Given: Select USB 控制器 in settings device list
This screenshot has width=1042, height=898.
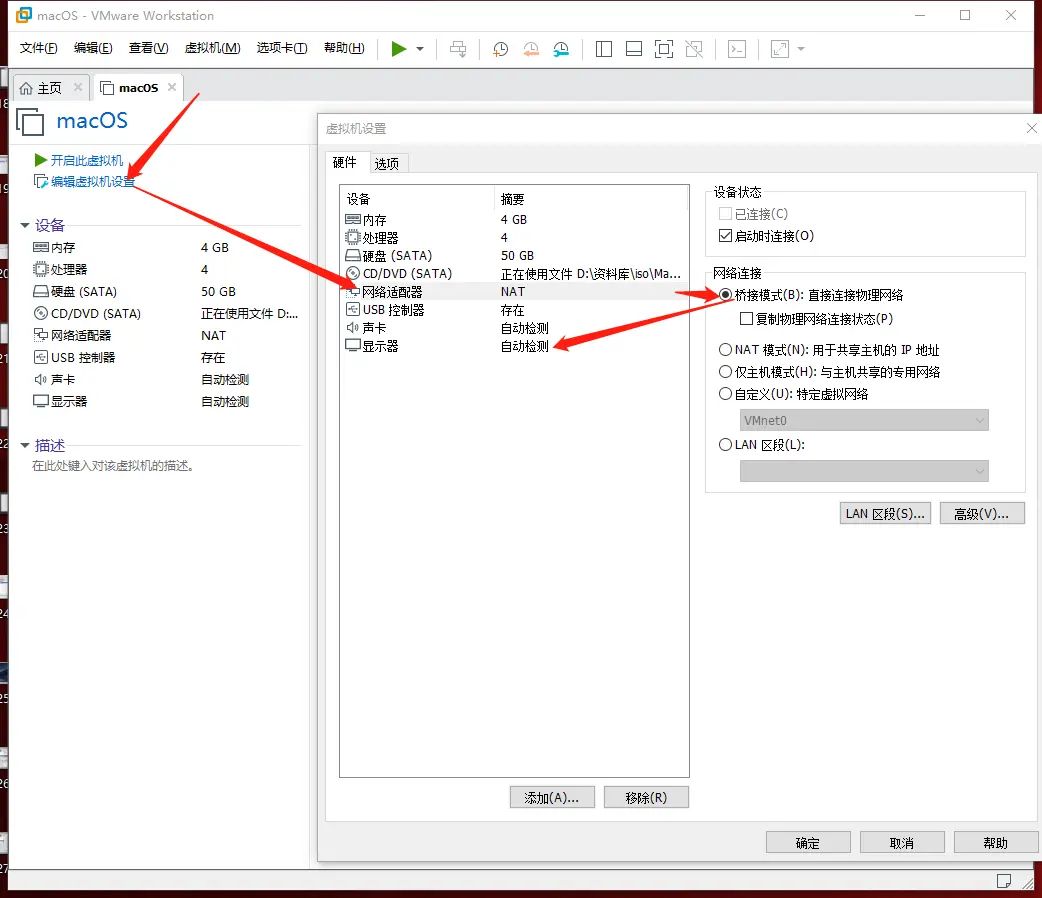Looking at the screenshot, I should [x=514, y=310].
